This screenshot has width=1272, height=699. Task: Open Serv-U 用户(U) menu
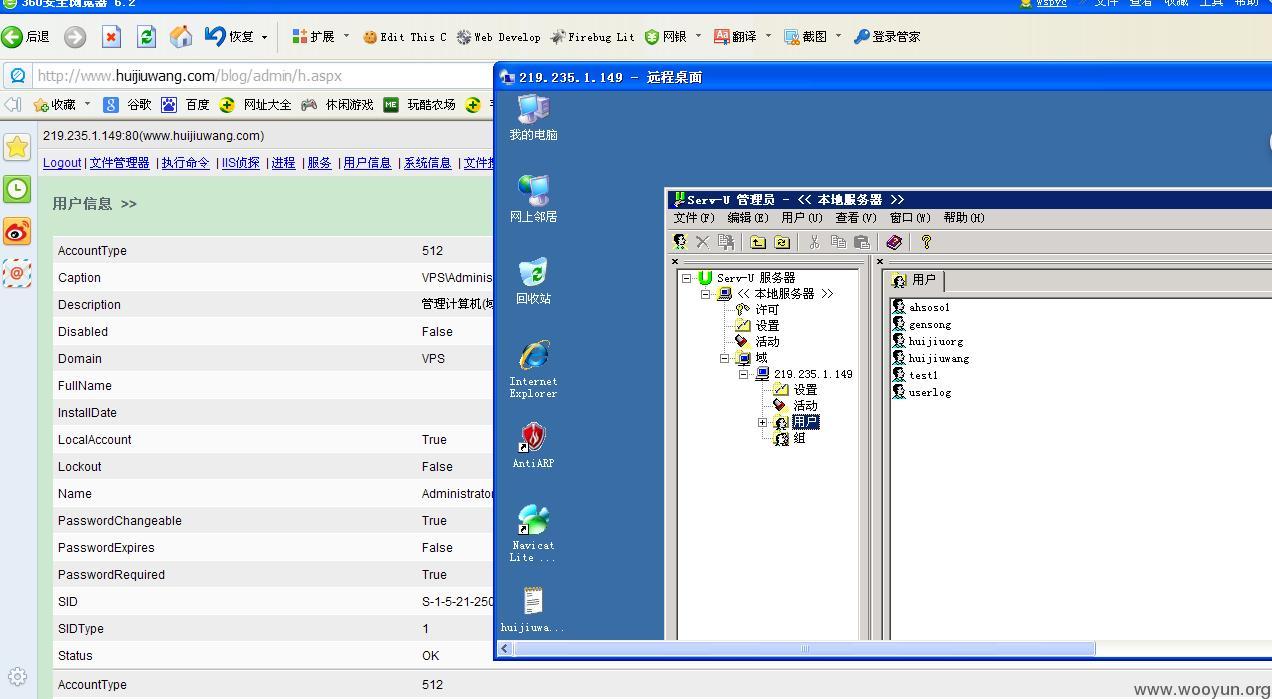pos(802,218)
